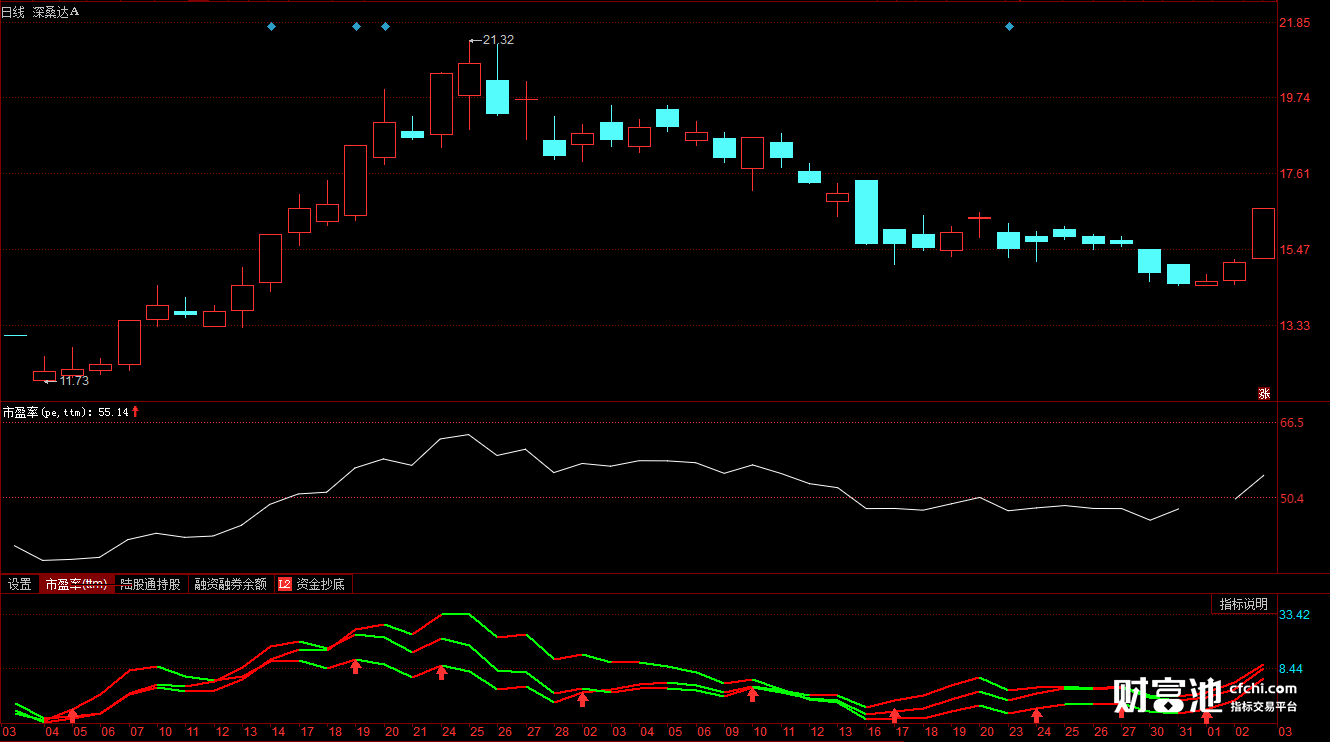
Task: Click the red buy arrow at first date 24
Action: click(x=441, y=673)
